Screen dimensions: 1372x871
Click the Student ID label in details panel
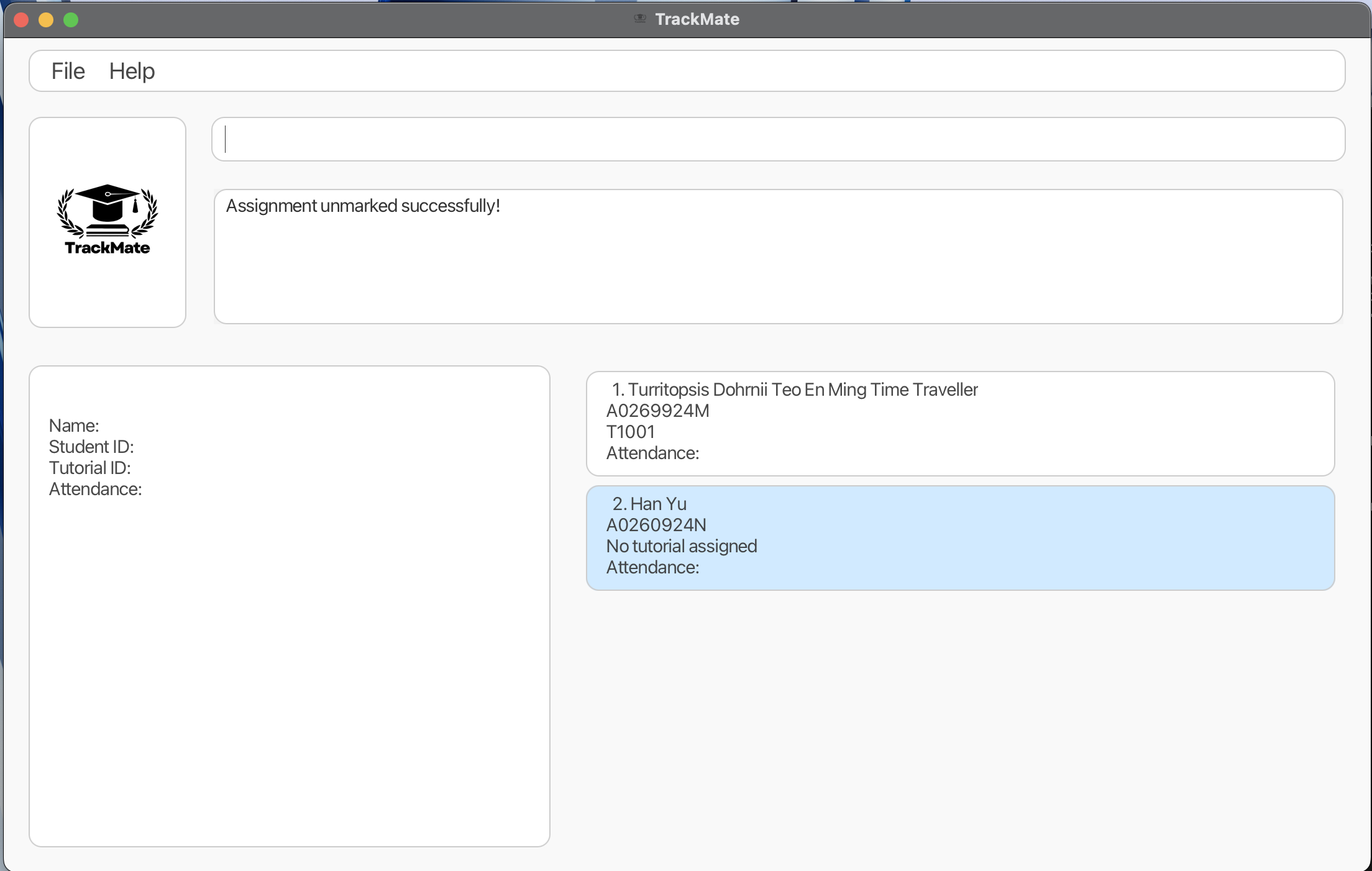coord(91,447)
